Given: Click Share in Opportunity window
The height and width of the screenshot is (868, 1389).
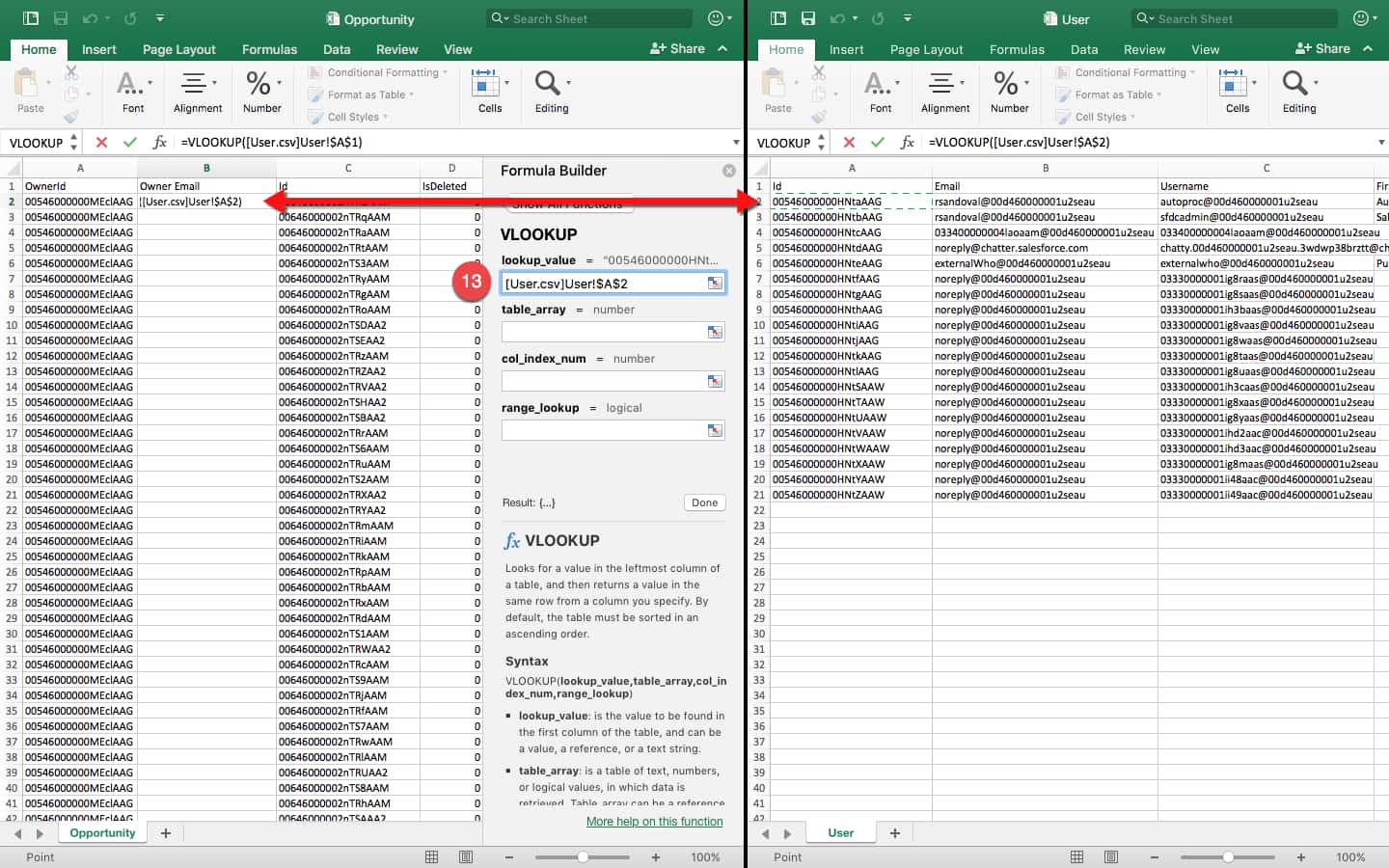Looking at the screenshot, I should click(678, 48).
